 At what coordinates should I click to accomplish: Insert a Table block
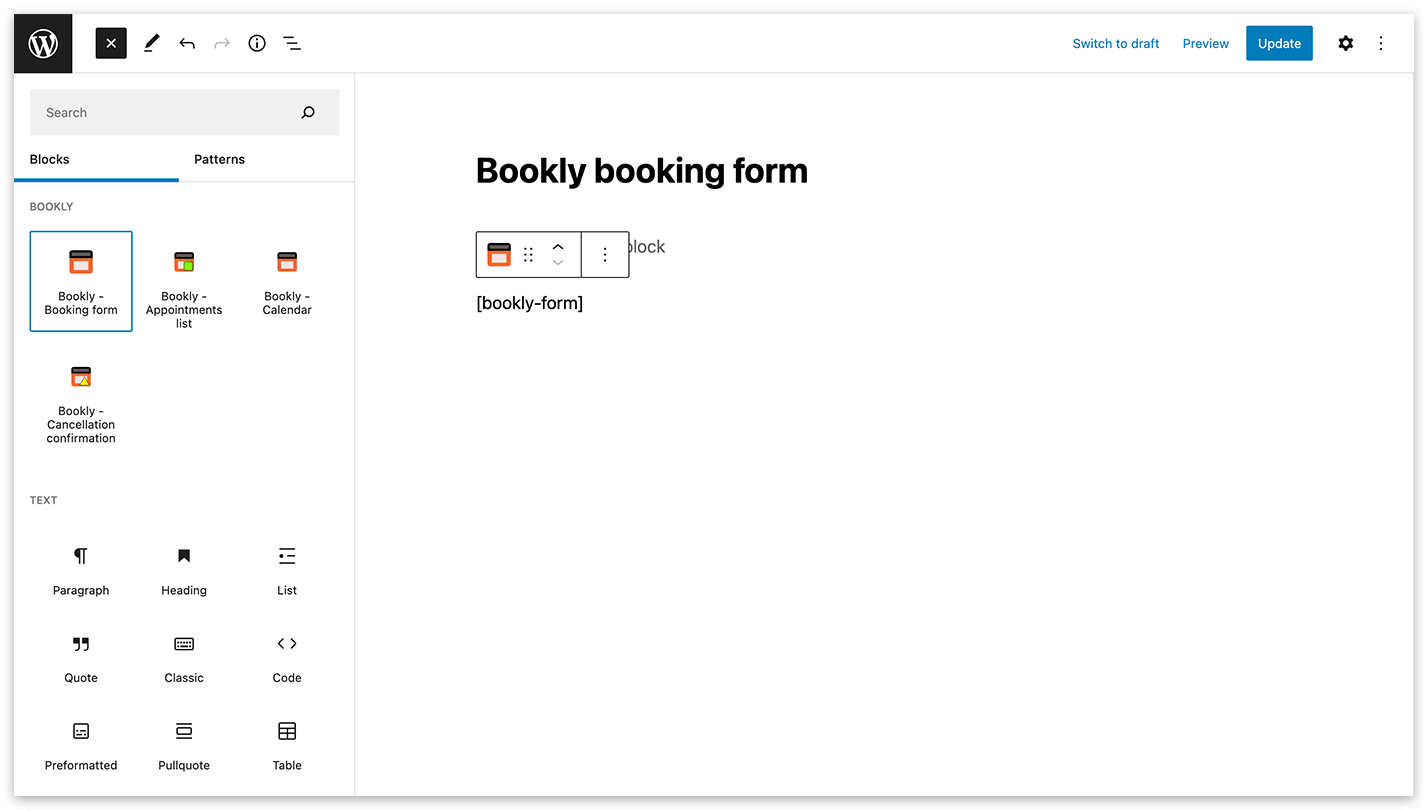click(x=287, y=746)
